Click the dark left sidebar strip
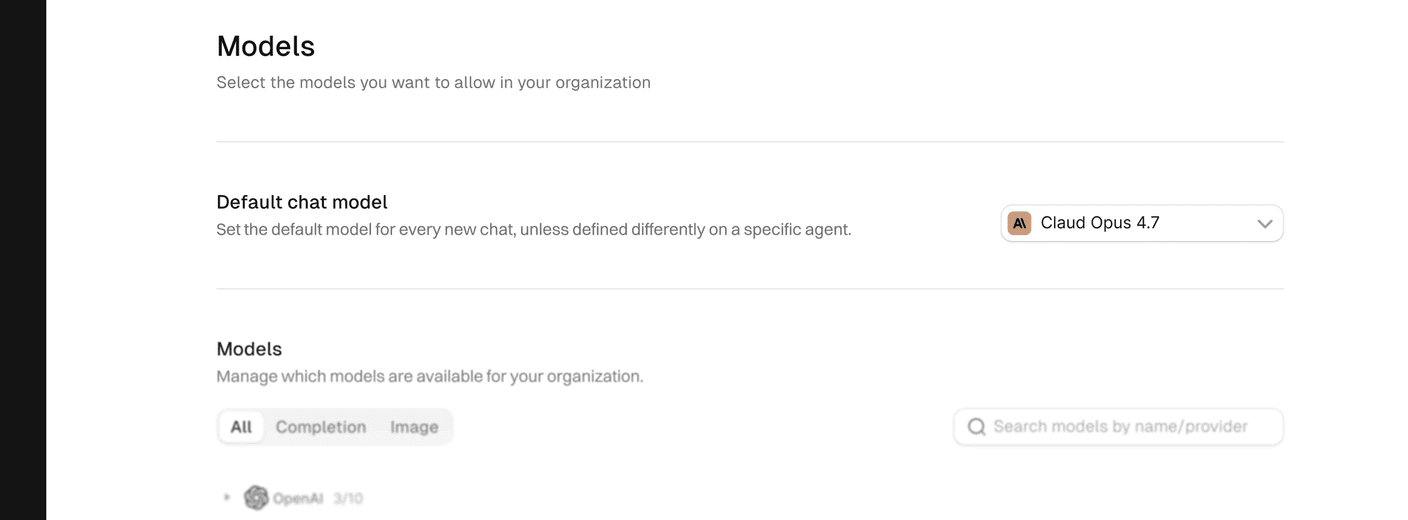The height and width of the screenshot is (520, 1408). point(23,260)
